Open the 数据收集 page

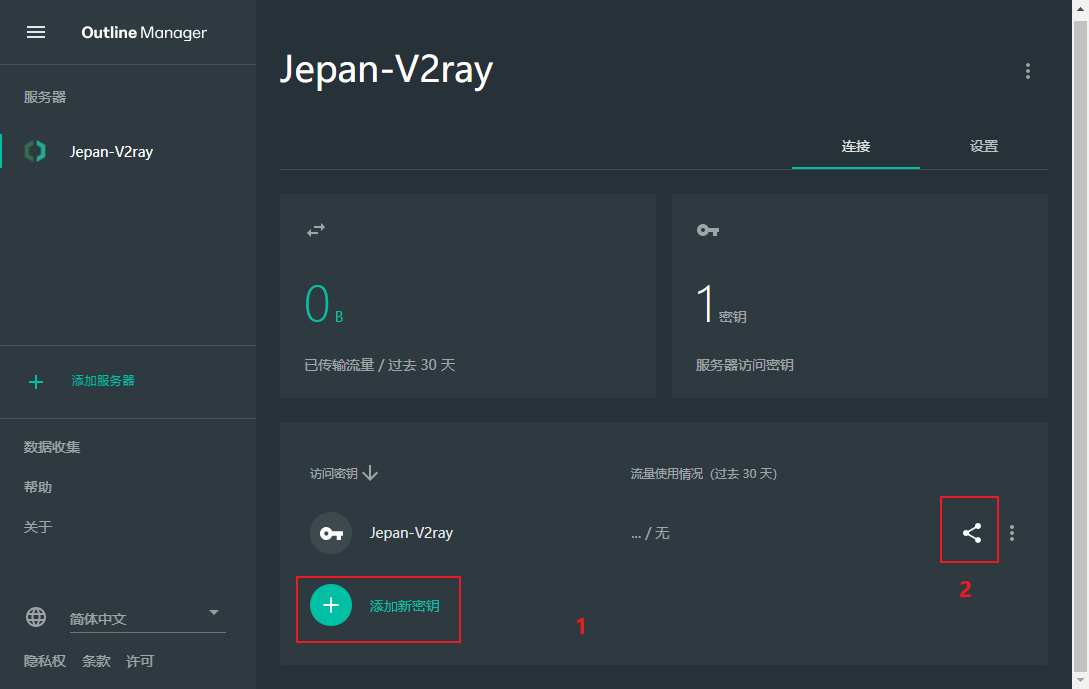(x=51, y=447)
